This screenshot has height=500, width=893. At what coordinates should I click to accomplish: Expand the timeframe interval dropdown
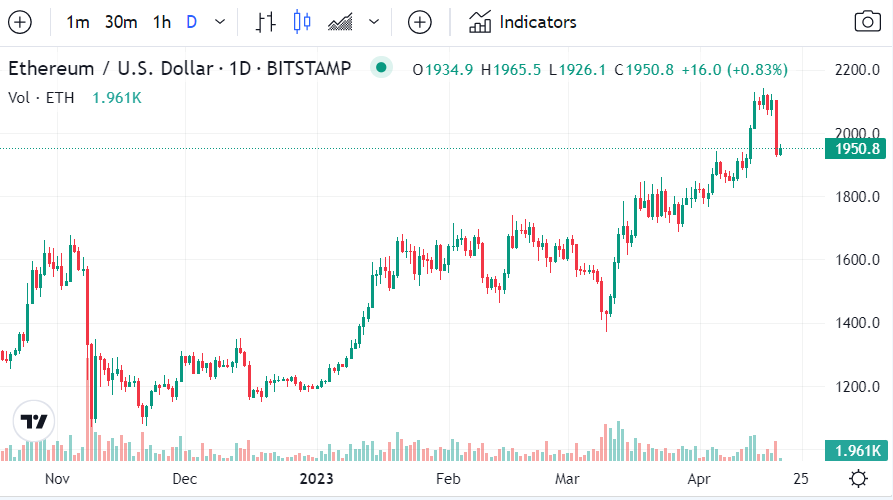point(220,22)
